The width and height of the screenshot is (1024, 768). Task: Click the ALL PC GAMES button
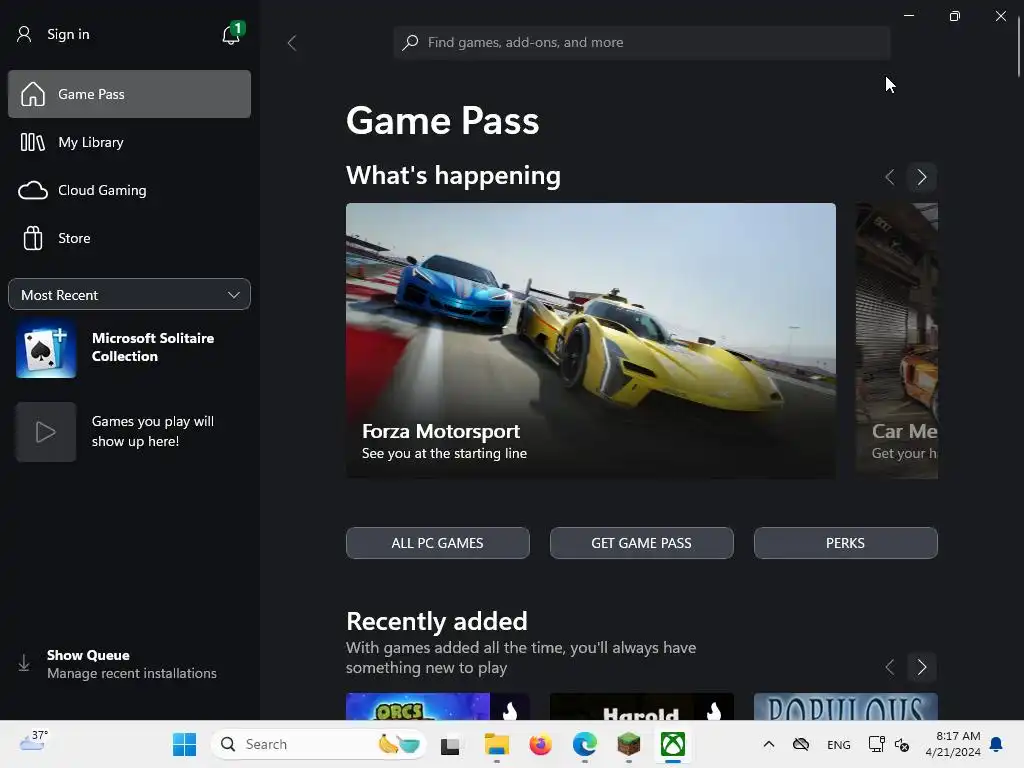tap(438, 543)
